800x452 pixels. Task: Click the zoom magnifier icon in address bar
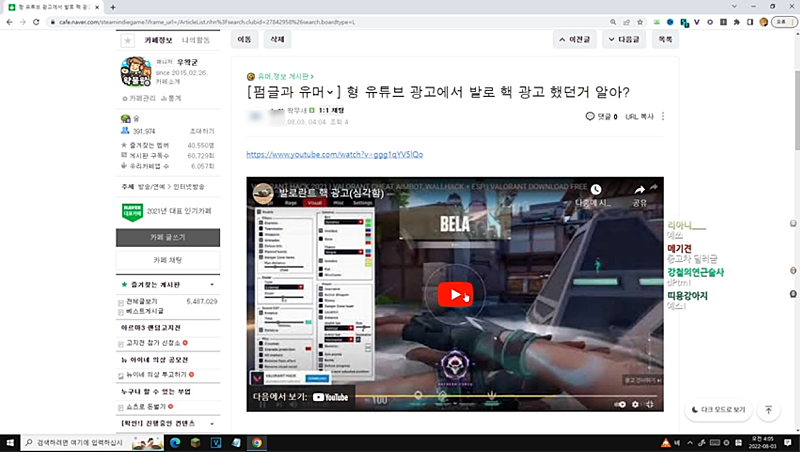point(613,22)
